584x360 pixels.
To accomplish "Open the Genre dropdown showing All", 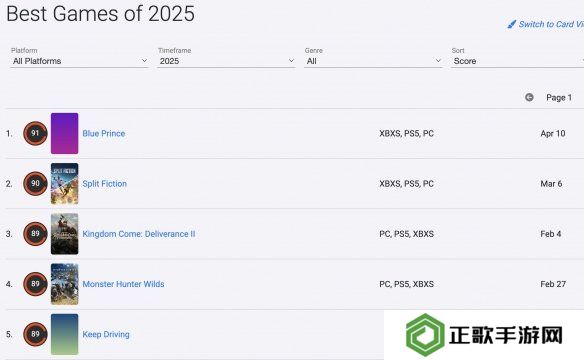I will point(373,61).
